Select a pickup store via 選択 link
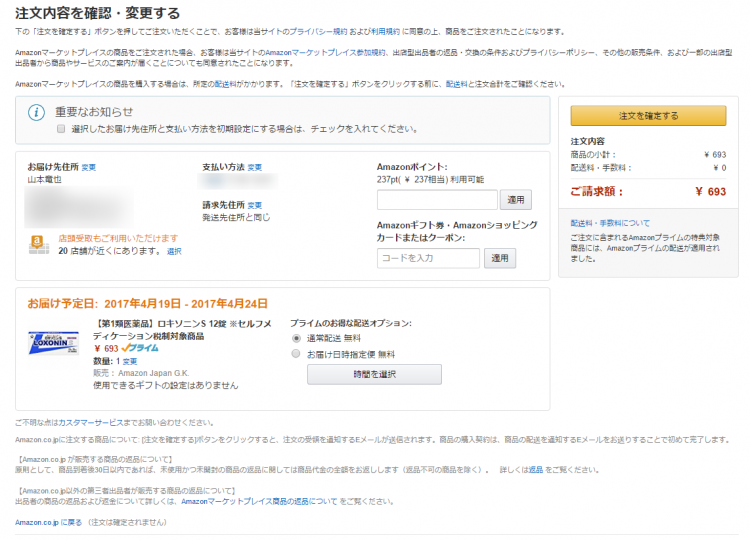750x540 pixels. 174,251
